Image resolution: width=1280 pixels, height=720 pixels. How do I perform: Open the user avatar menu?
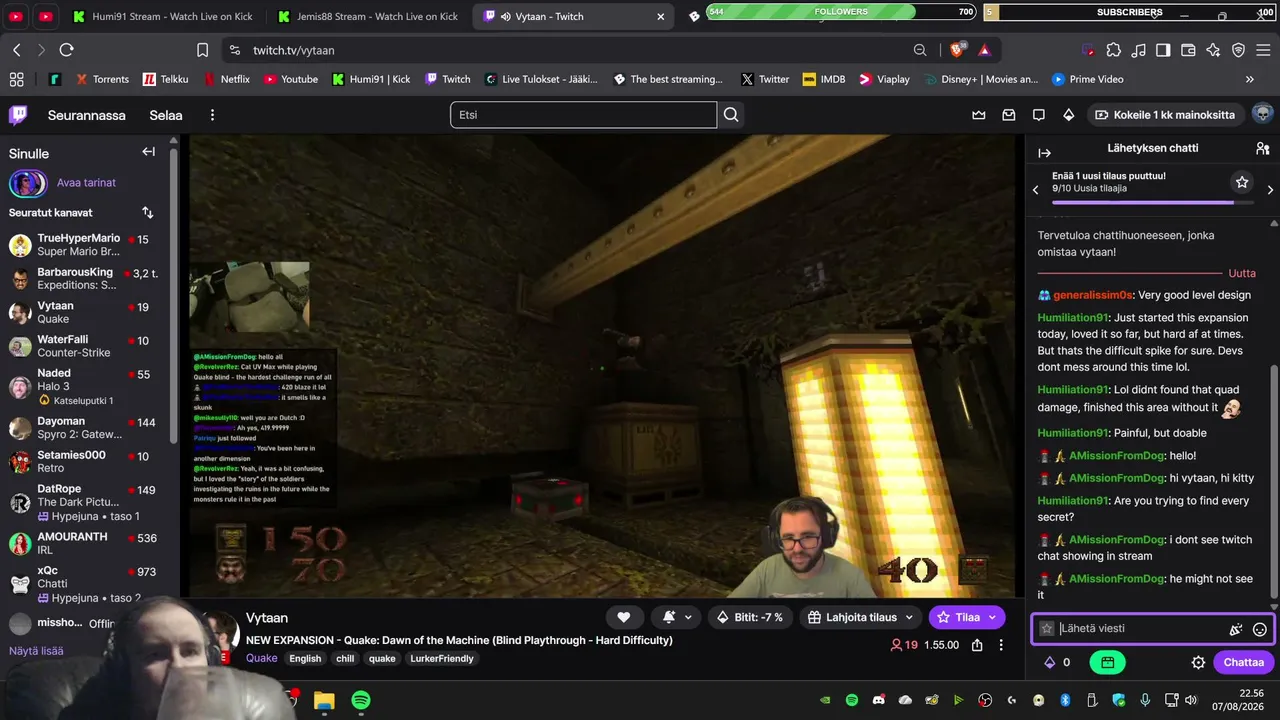tap(1262, 114)
